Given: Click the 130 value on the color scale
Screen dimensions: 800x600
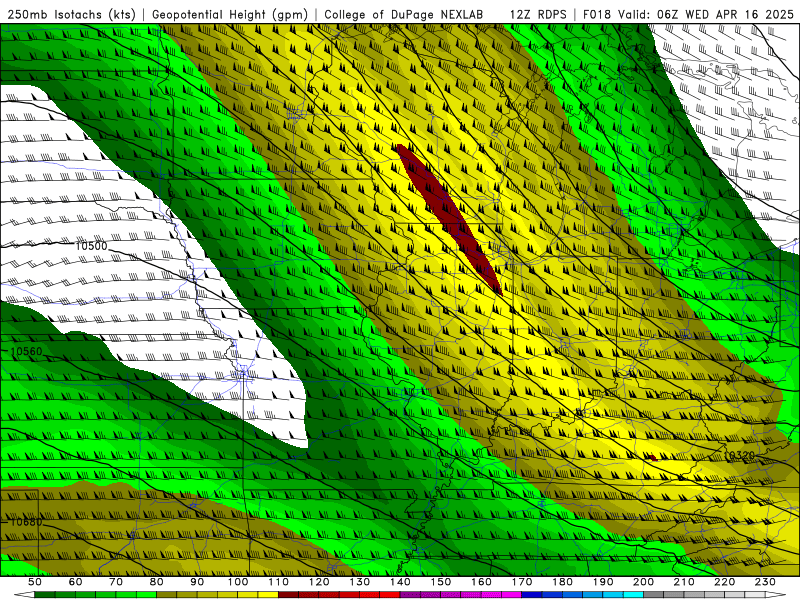Looking at the screenshot, I should [360, 582].
